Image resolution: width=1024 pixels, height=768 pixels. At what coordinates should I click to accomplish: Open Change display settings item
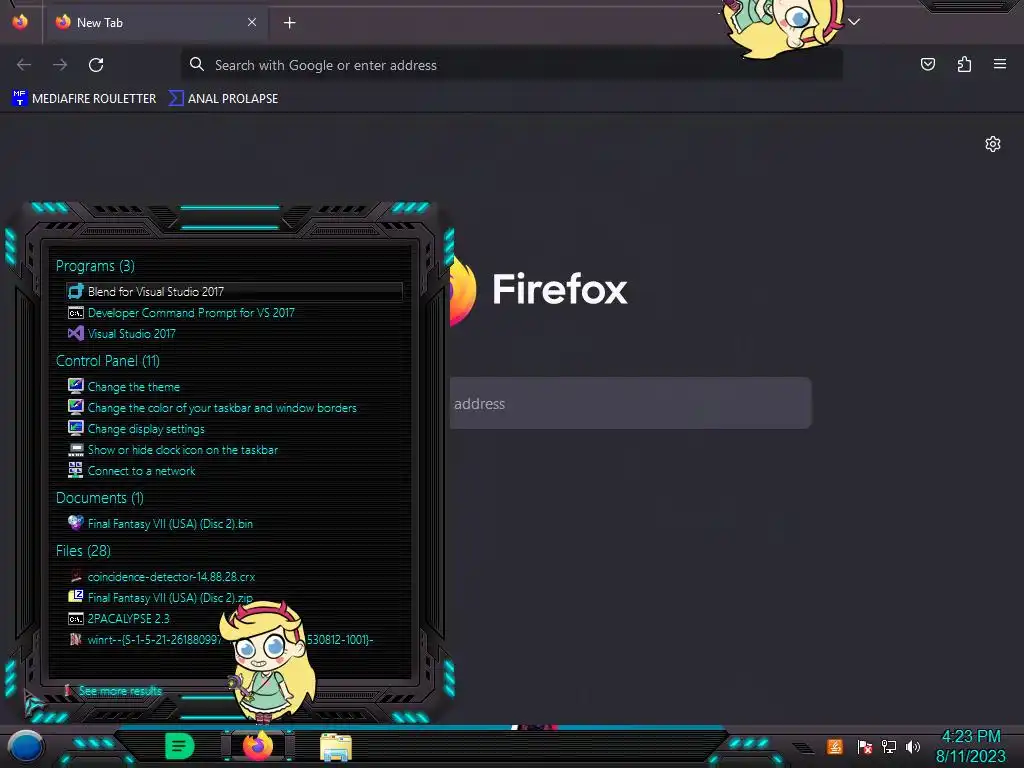point(136,429)
